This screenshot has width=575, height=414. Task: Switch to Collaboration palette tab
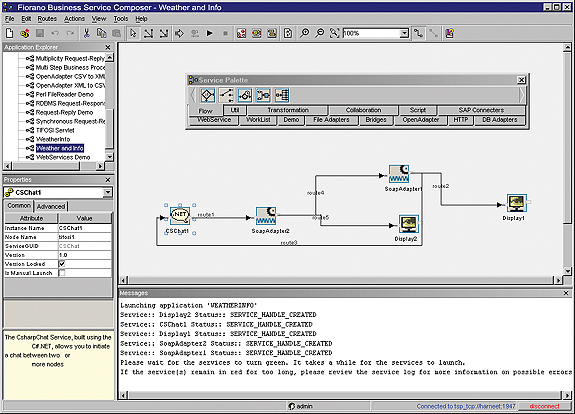pyautogui.click(x=363, y=110)
